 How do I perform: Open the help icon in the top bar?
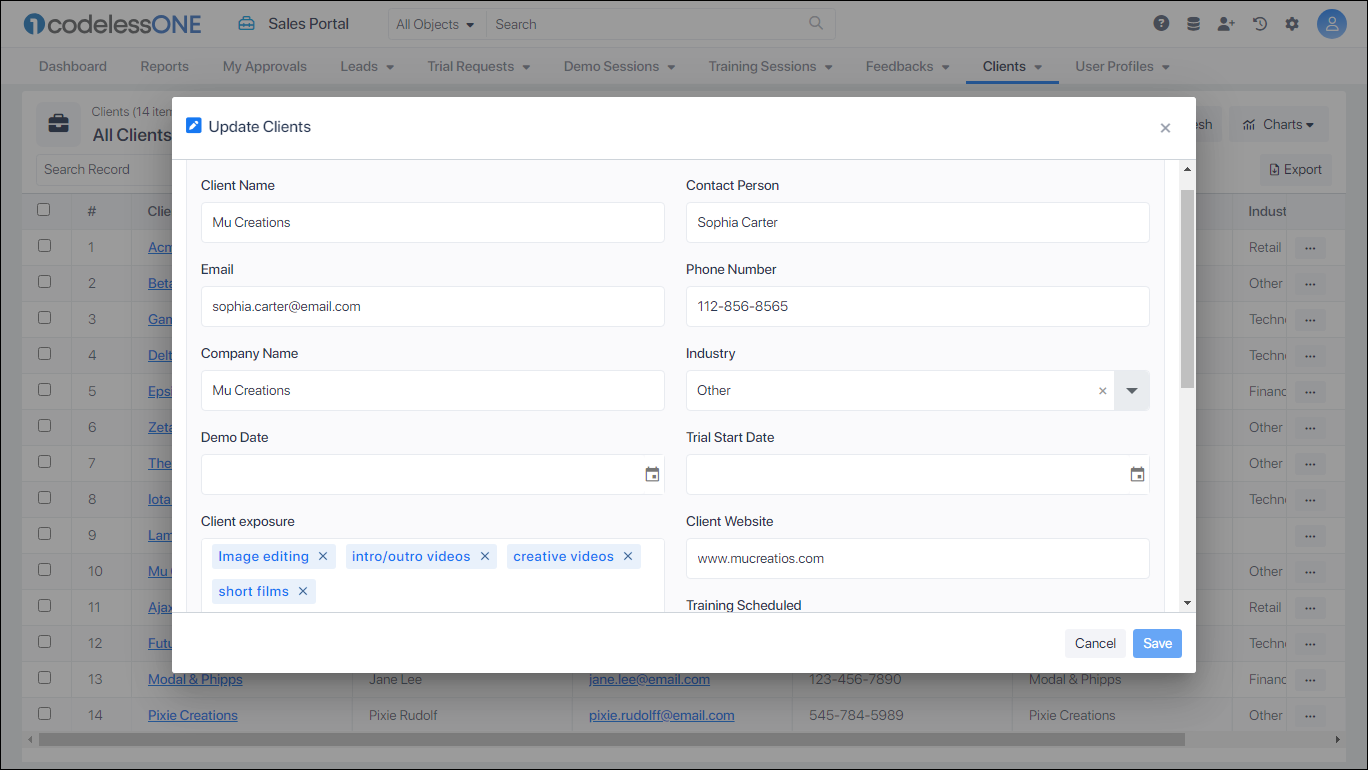[1161, 23]
